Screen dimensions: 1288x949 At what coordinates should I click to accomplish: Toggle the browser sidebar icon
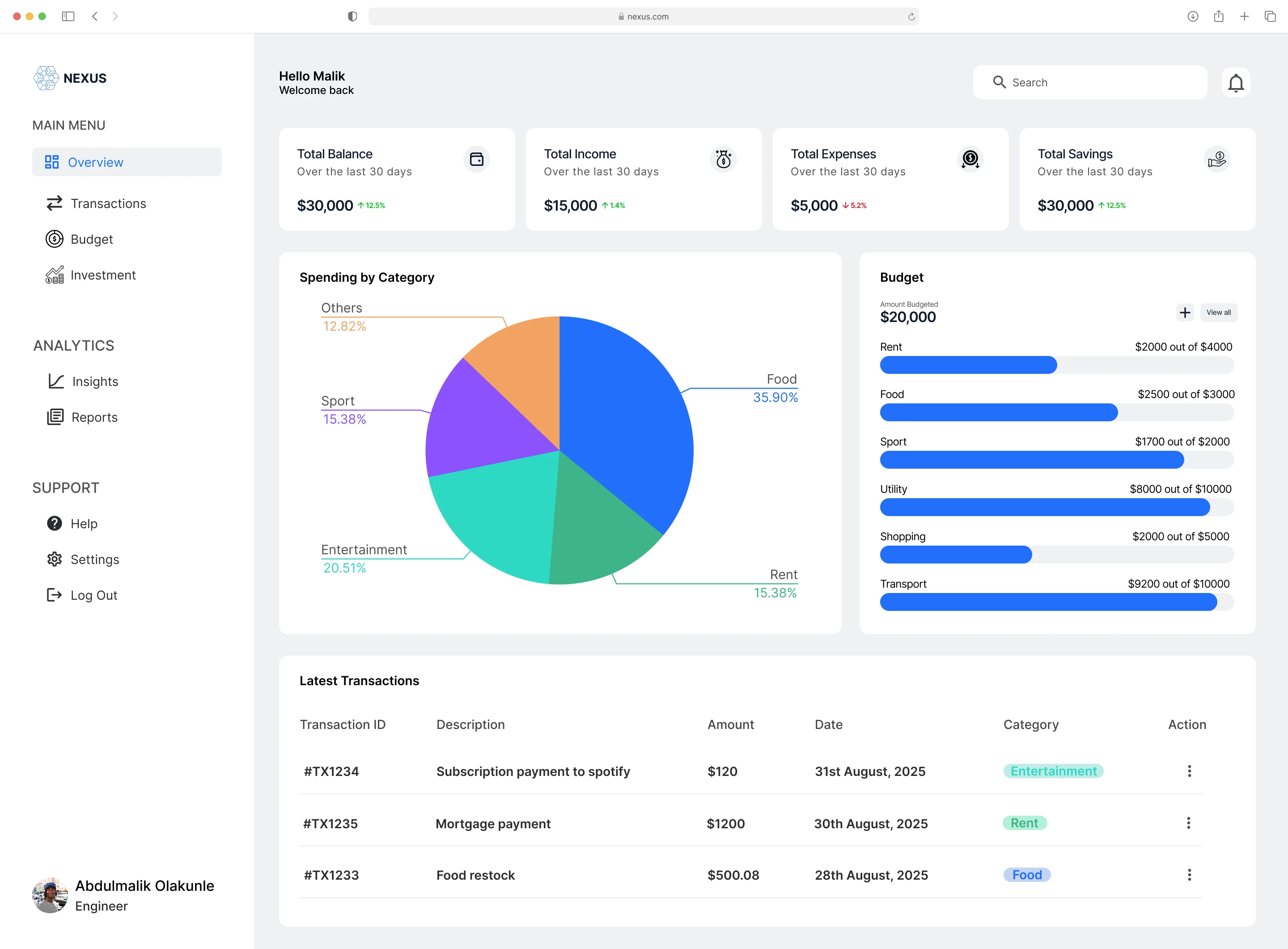[x=68, y=16]
